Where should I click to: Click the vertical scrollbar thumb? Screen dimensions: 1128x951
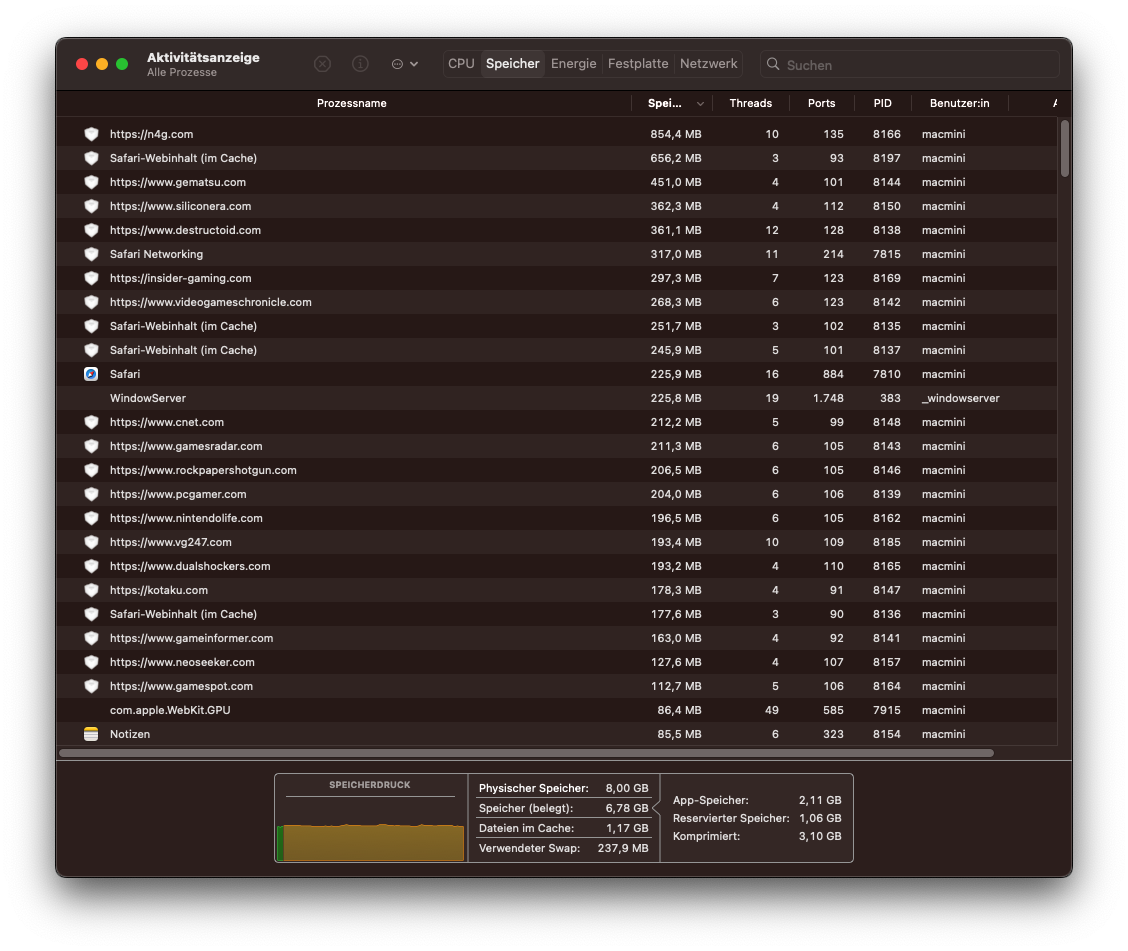(1065, 148)
